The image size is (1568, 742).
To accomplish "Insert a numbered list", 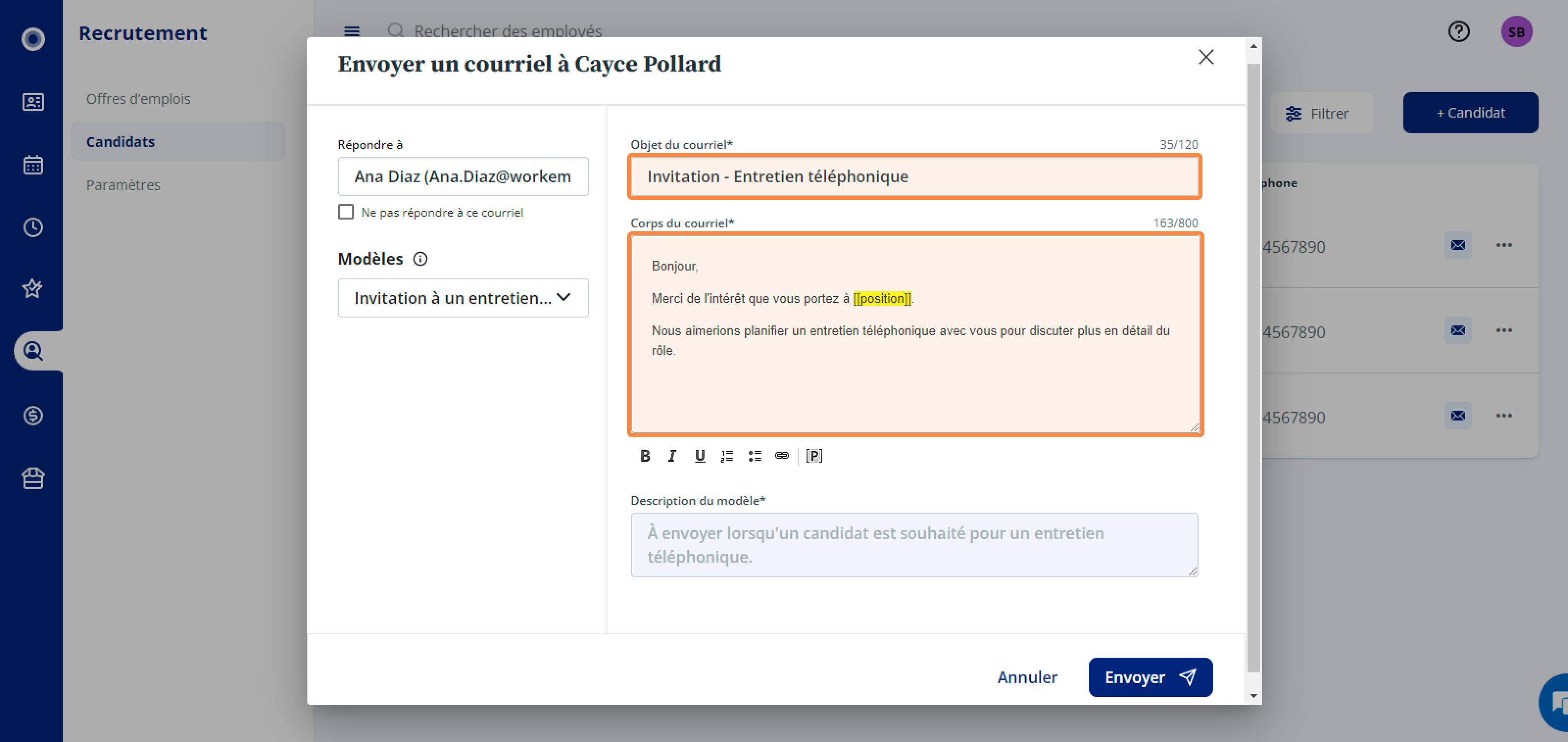I will 727,455.
